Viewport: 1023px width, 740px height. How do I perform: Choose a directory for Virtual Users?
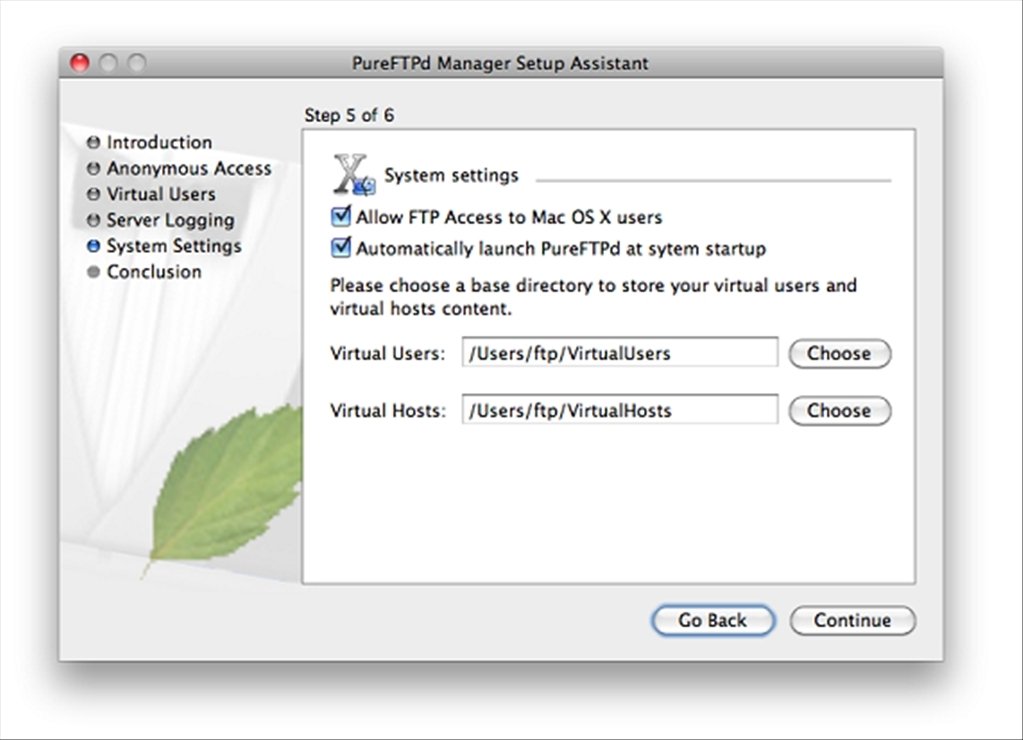pos(840,354)
